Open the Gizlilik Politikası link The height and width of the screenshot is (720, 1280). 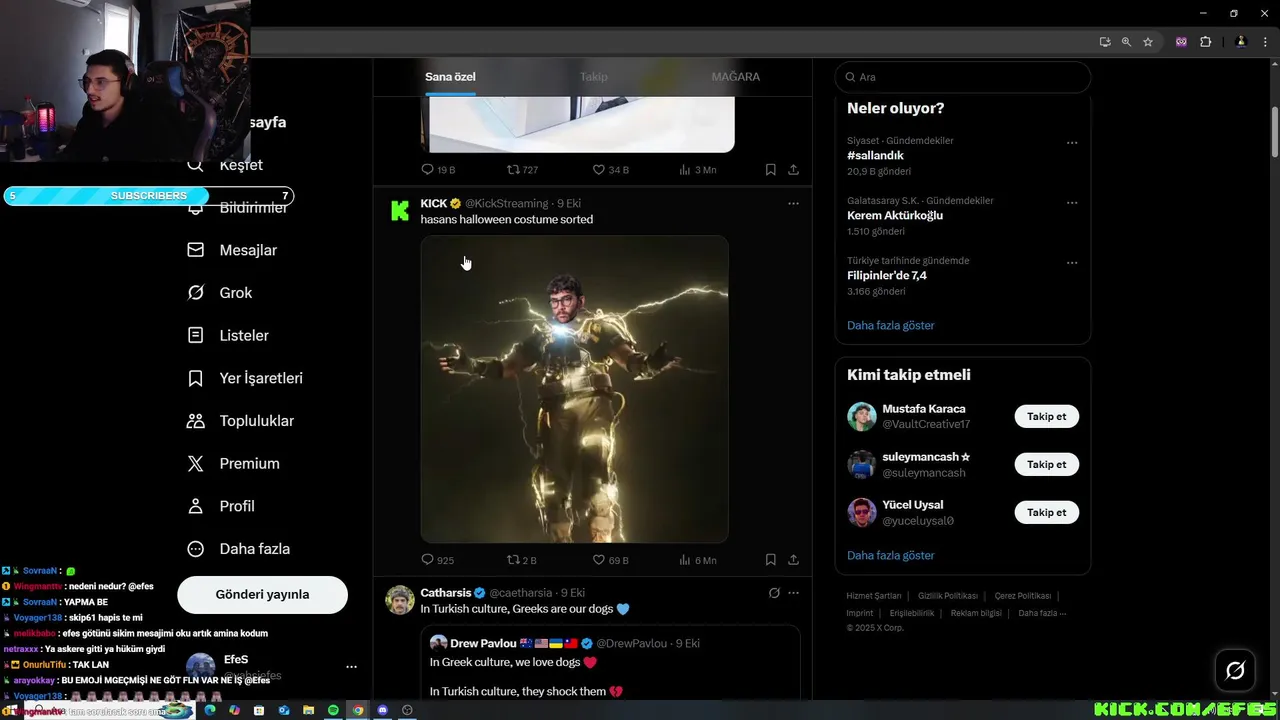tap(948, 596)
